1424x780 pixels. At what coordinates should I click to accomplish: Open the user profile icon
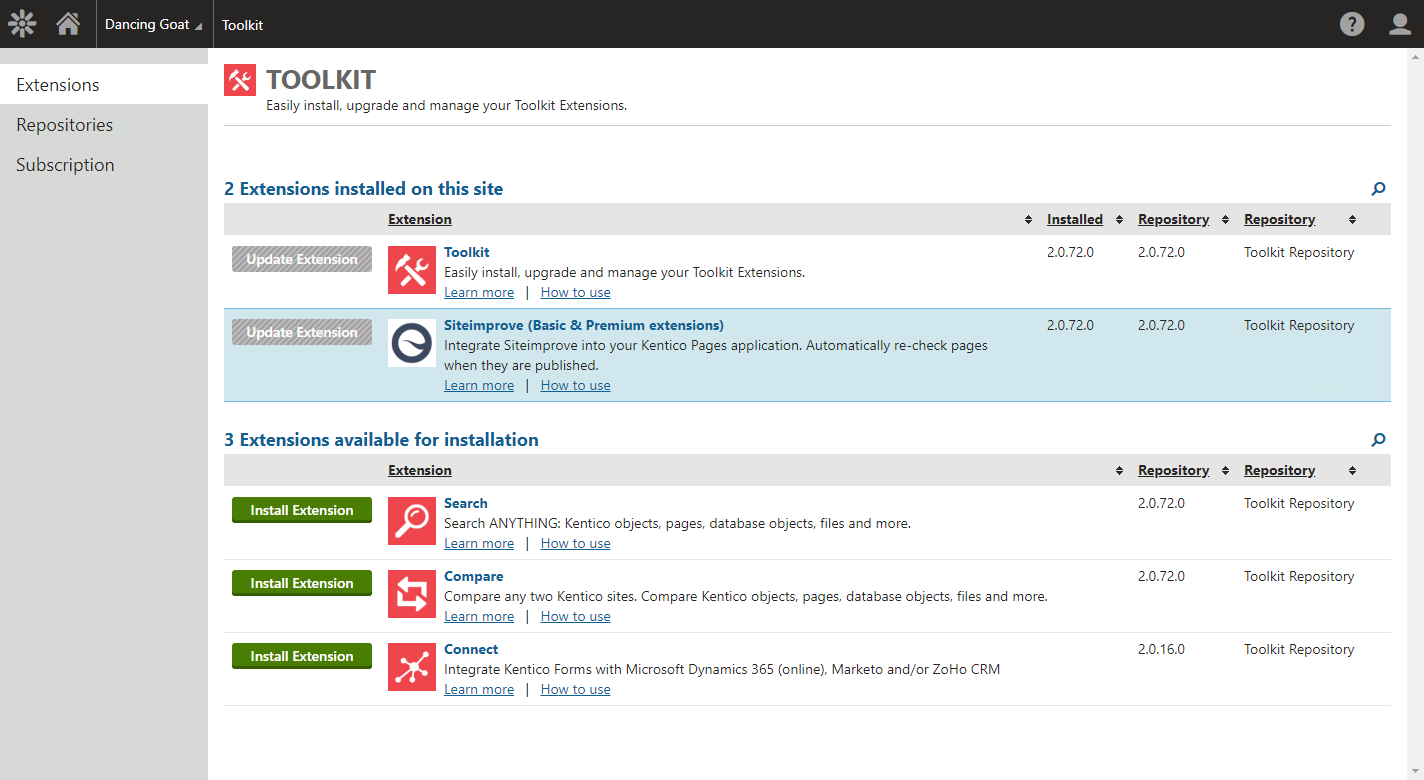coord(1400,24)
